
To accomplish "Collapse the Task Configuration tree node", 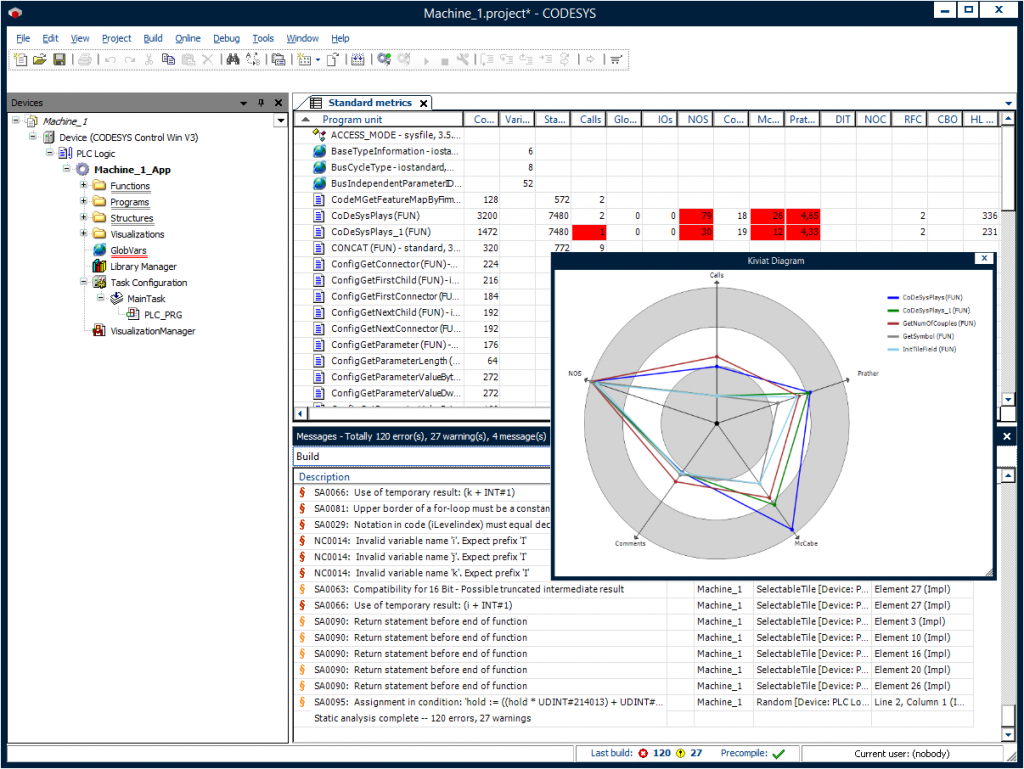I will click(x=85, y=283).
